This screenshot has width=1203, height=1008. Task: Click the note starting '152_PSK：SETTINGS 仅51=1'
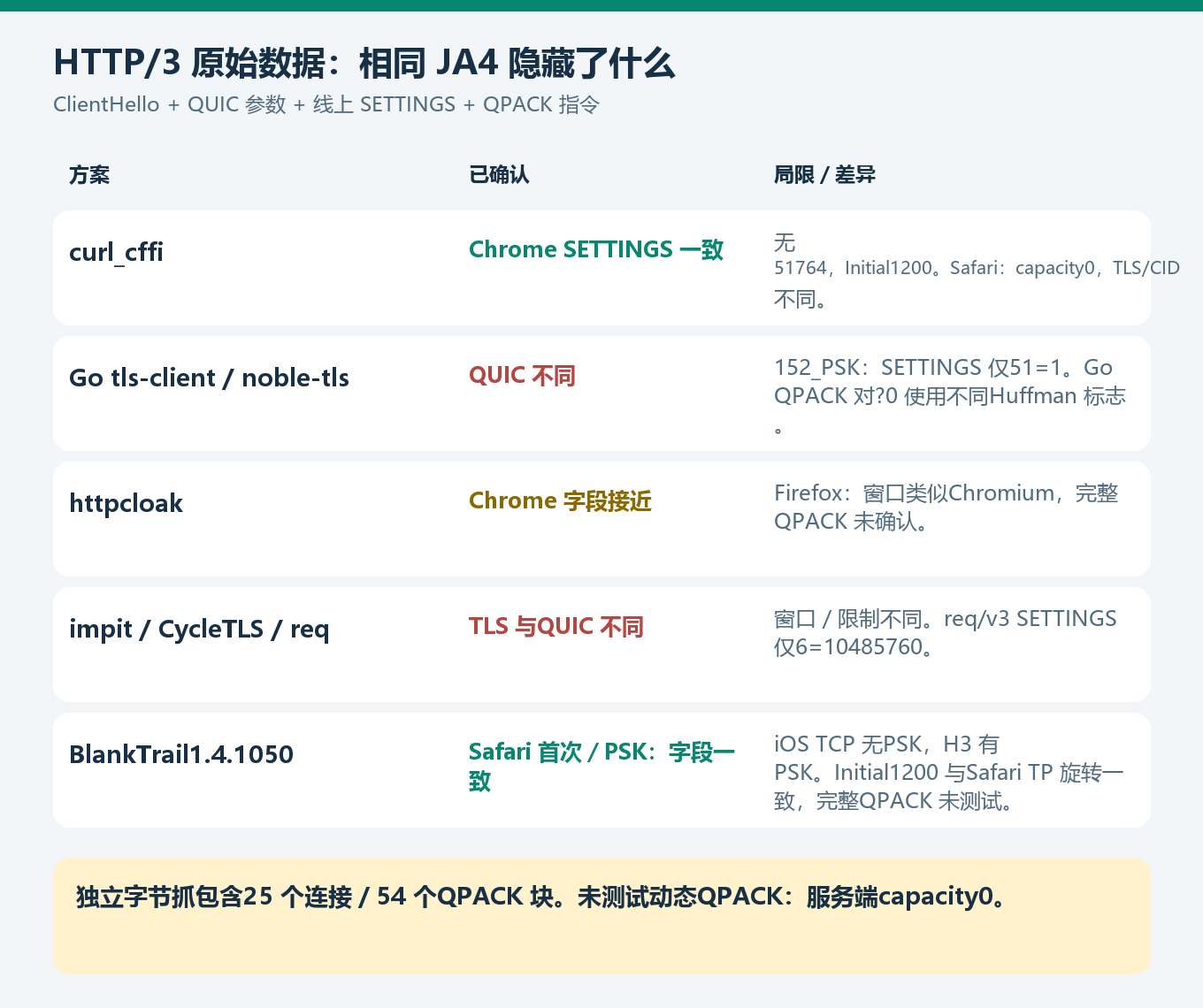pos(950,395)
